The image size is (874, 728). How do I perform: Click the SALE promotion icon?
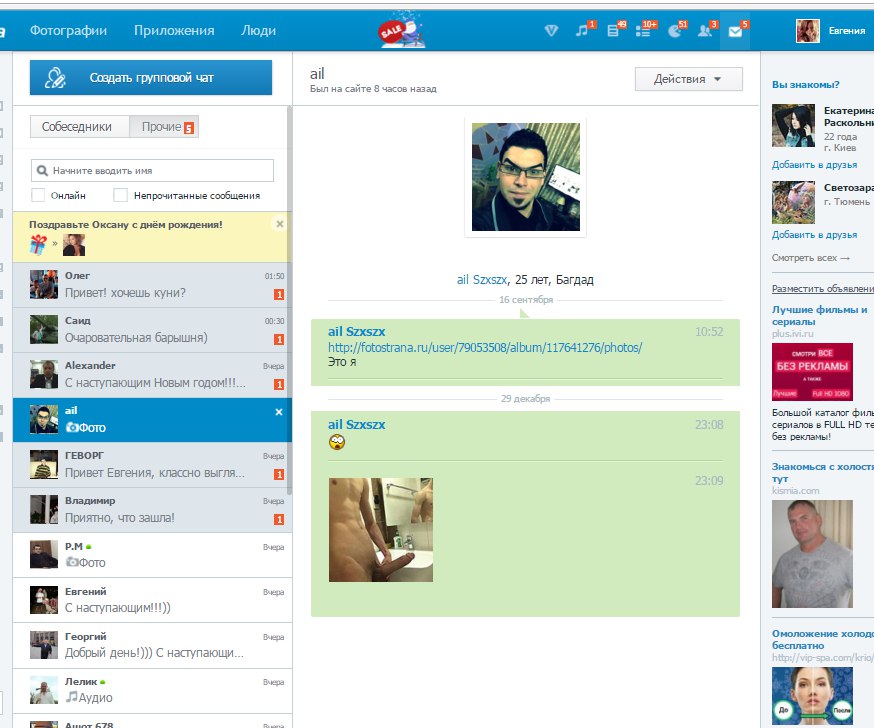400,31
